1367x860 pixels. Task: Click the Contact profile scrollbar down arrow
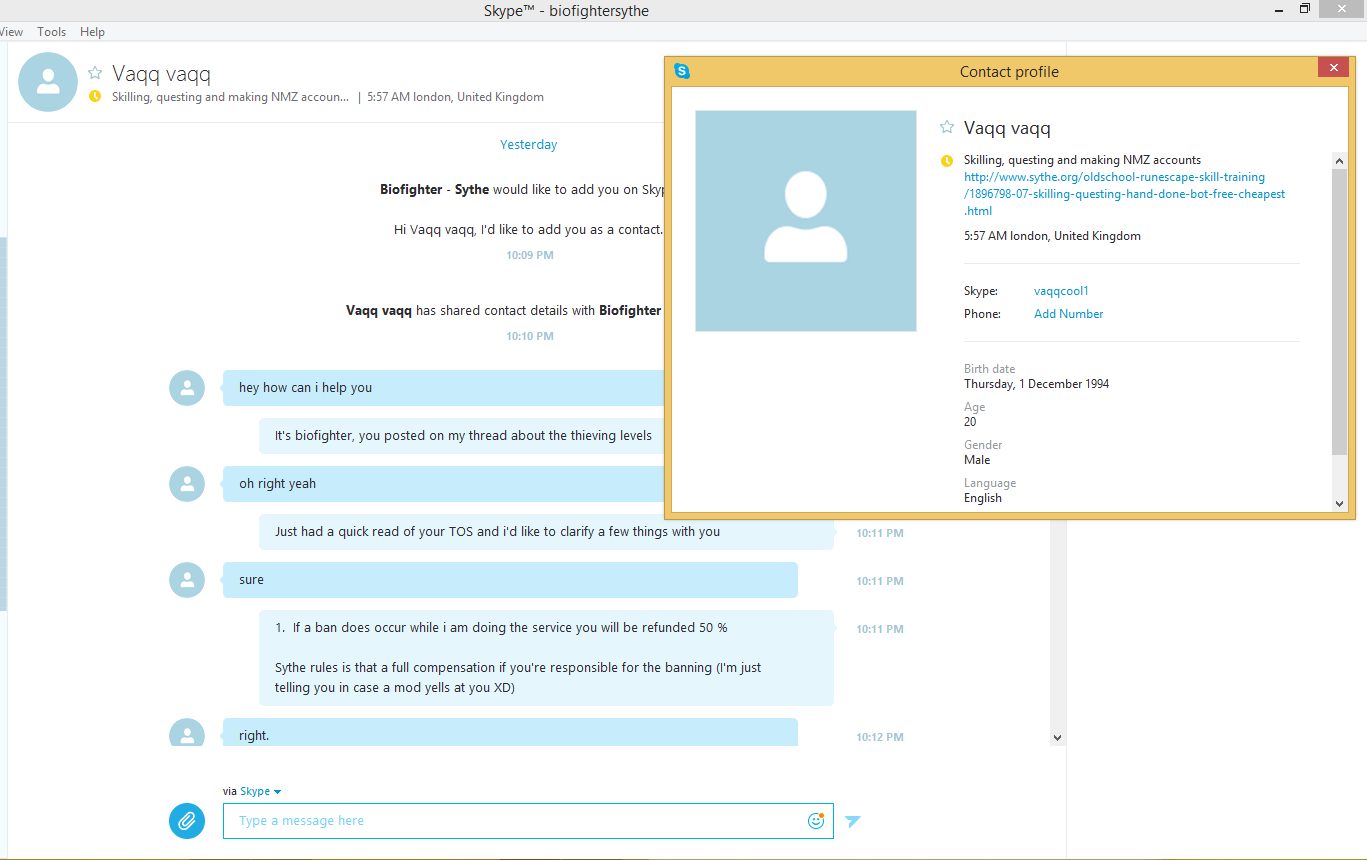click(x=1340, y=504)
